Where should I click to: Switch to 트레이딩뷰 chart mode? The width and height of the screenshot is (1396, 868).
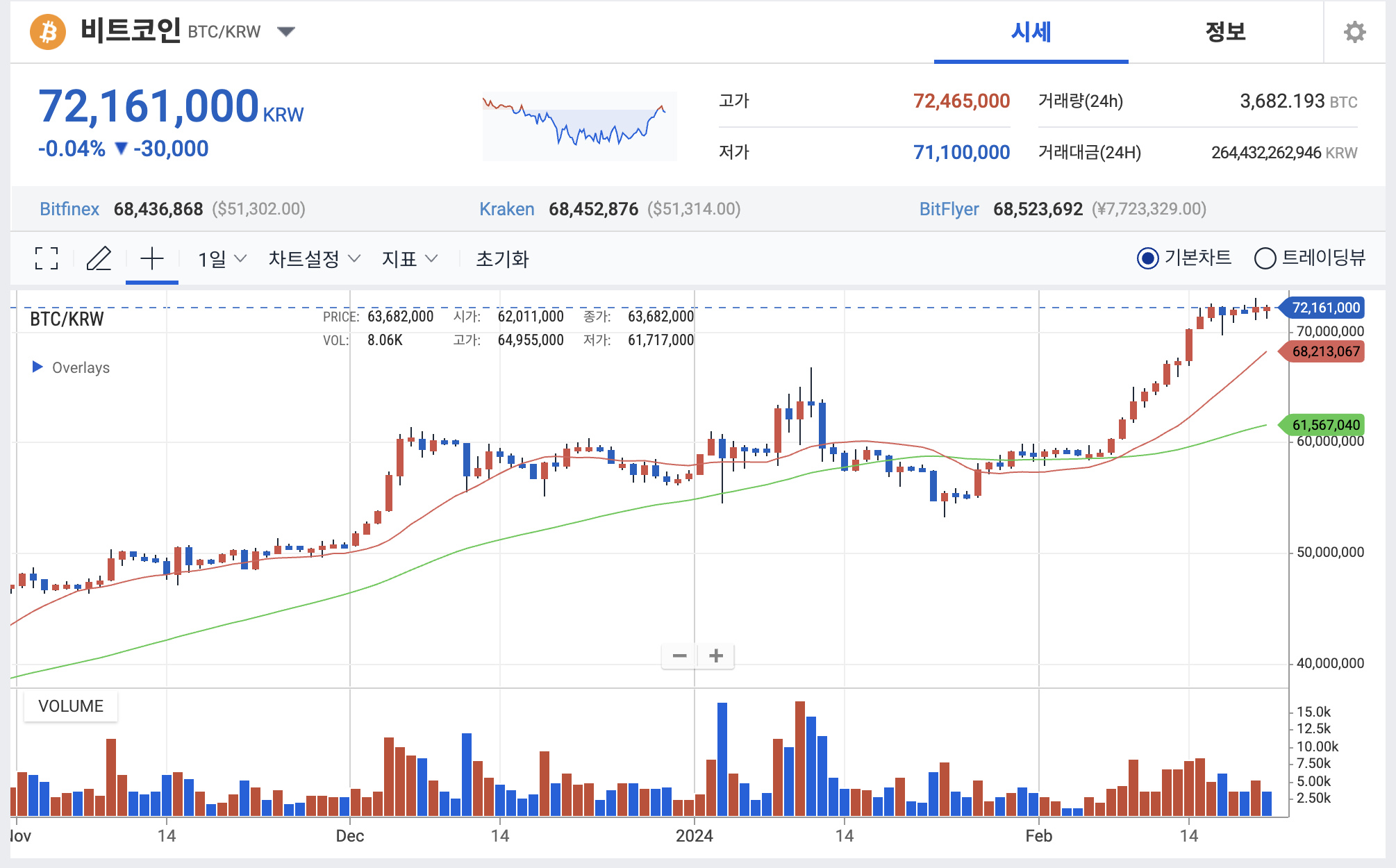(1265, 258)
